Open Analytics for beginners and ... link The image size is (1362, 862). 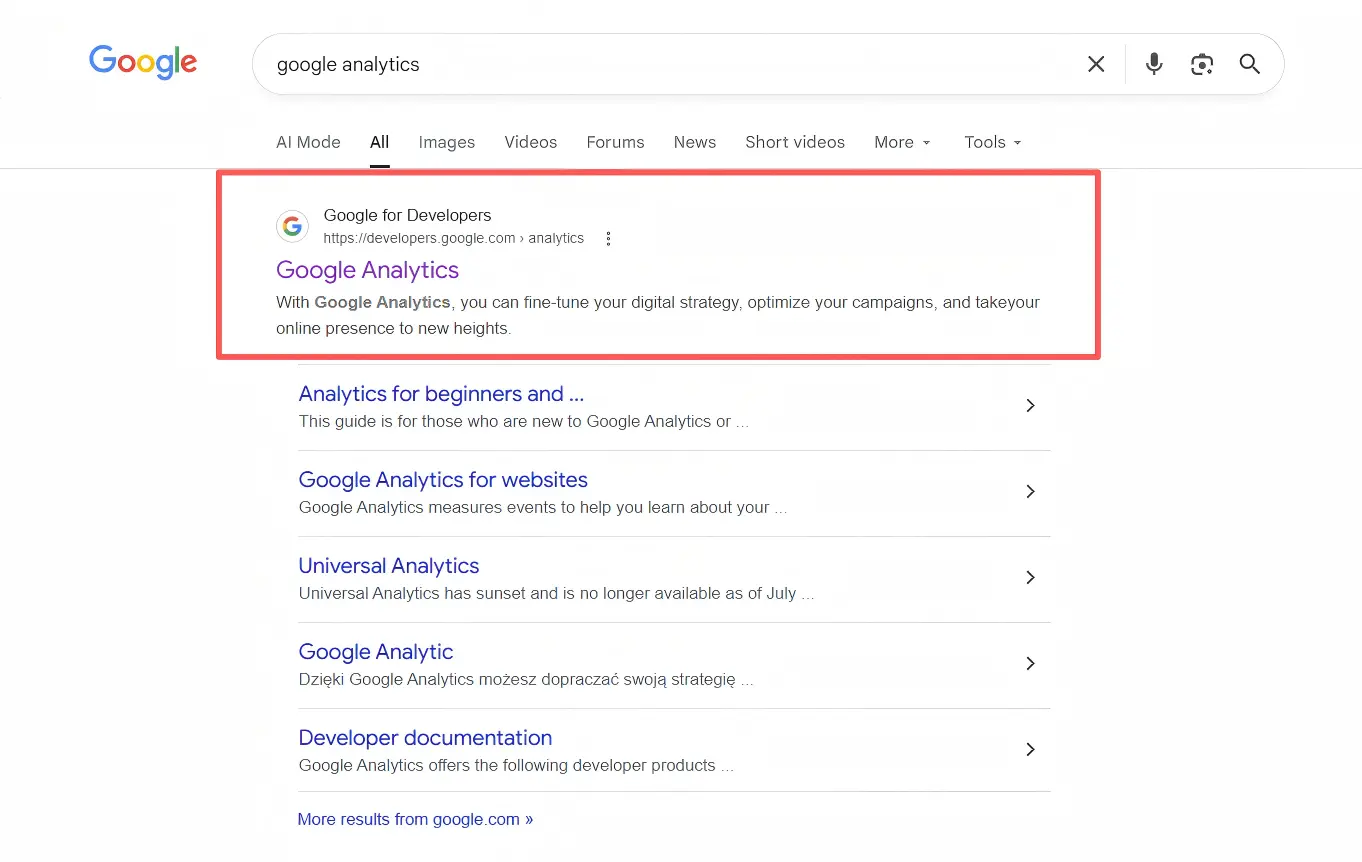coord(441,393)
